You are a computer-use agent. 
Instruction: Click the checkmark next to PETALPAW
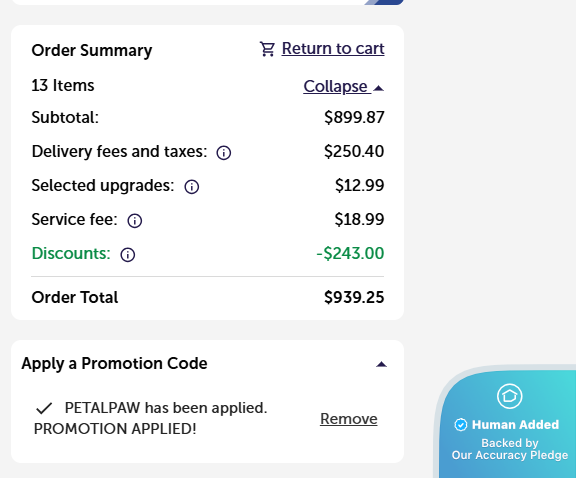(44, 408)
